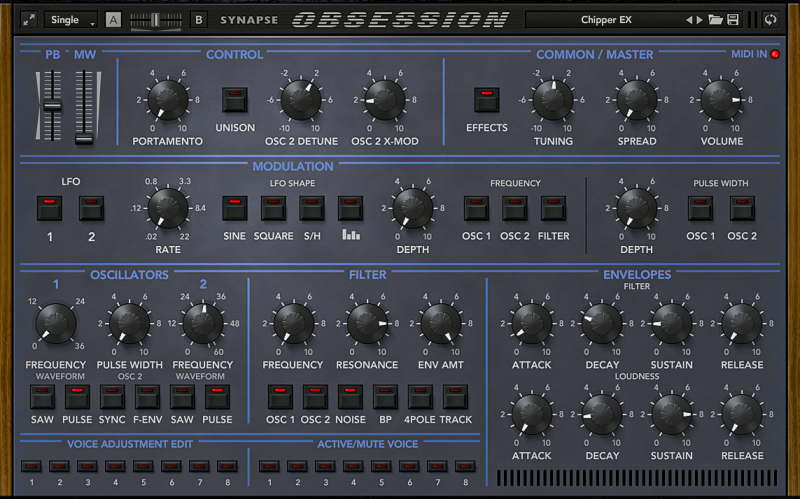Image resolution: width=800 pixels, height=499 pixels.
Task: Click the pitch bend PB slider
Action: (x=52, y=106)
